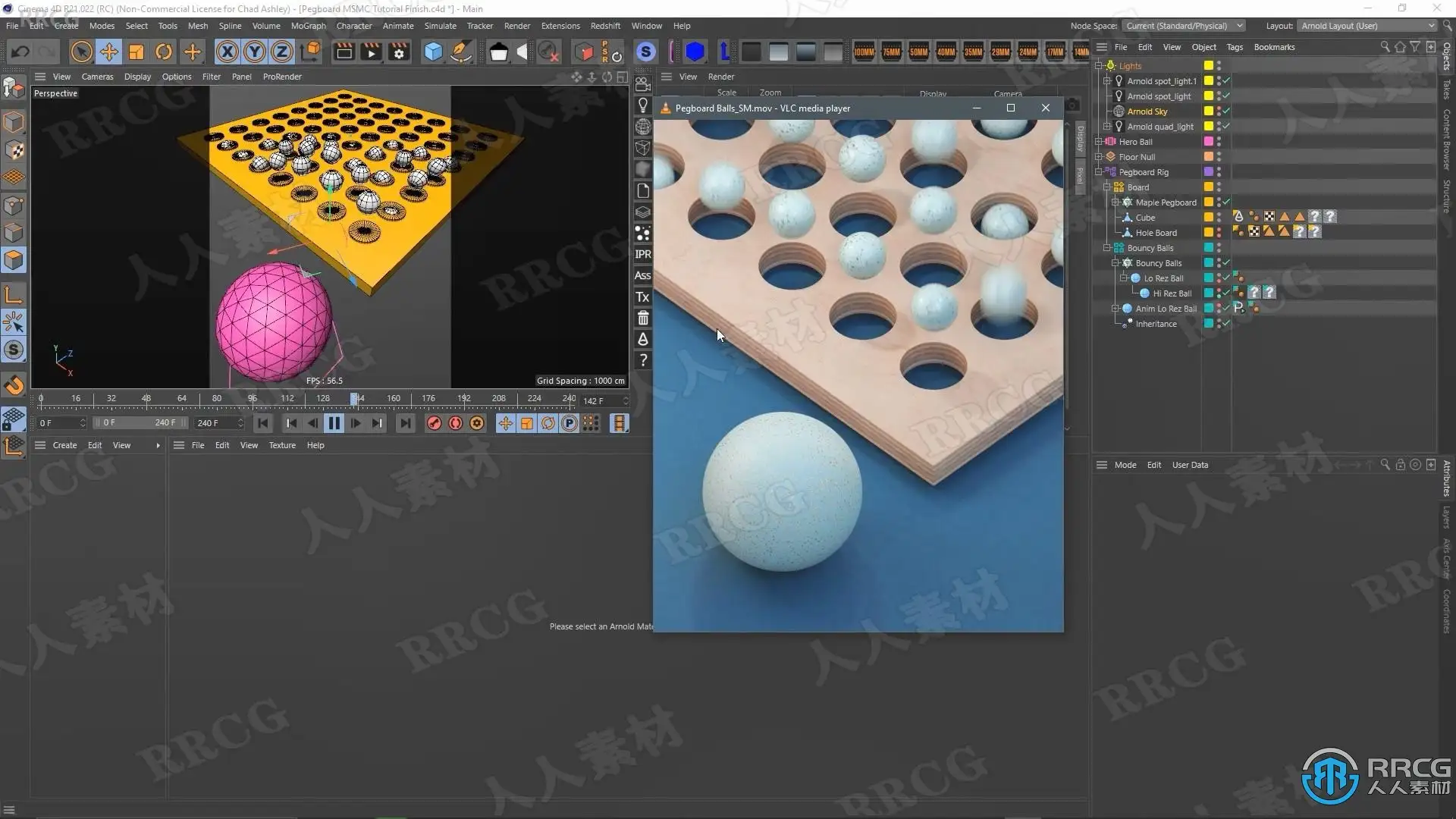Toggle X axis lock
1456x819 pixels.
coord(227,52)
